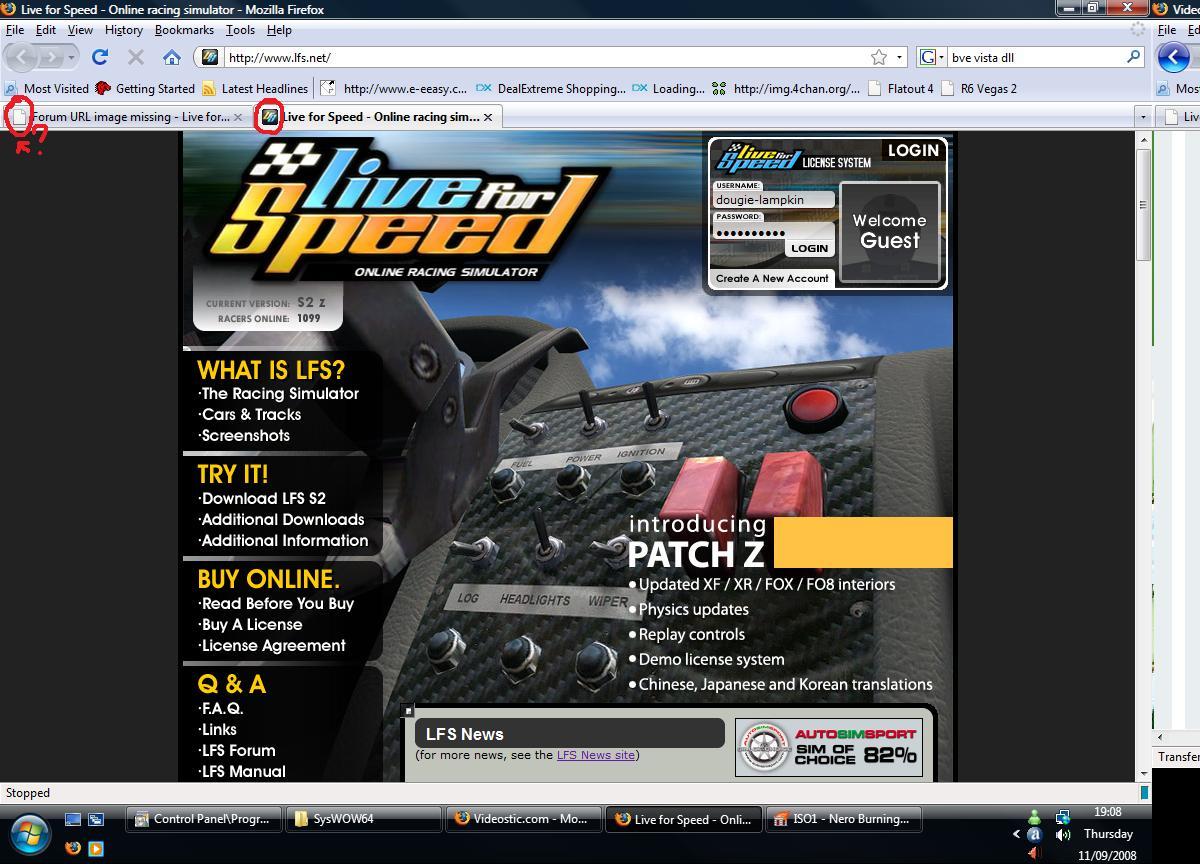Screen dimensions: 1200x864
Task: Open the Loading... bookmark
Action: pyautogui.click(x=669, y=88)
